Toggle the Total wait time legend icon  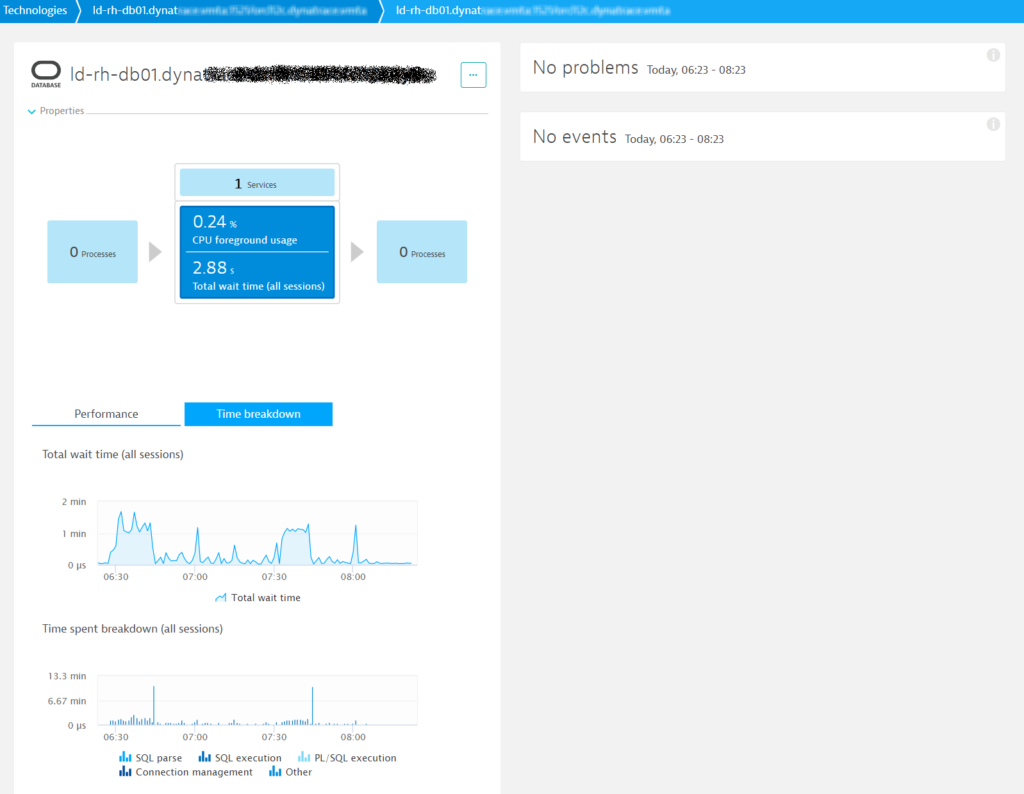click(221, 597)
